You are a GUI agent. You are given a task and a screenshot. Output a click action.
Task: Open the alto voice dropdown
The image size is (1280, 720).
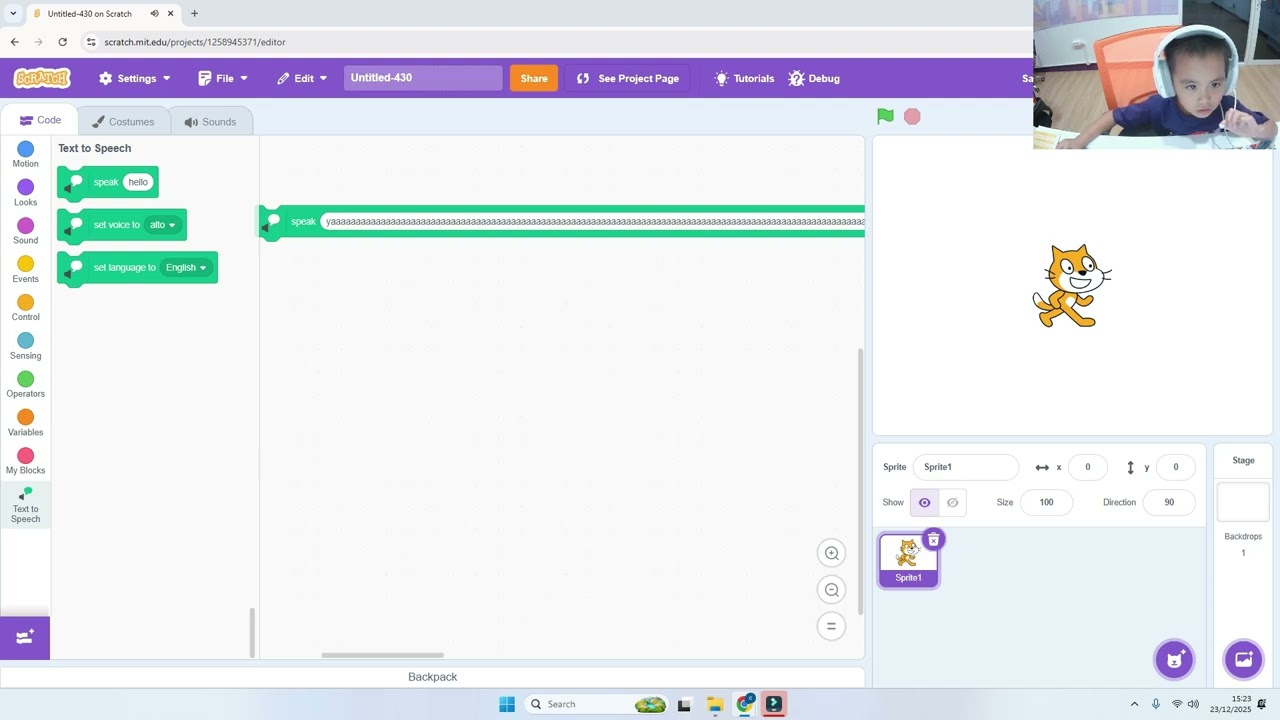coord(163,225)
